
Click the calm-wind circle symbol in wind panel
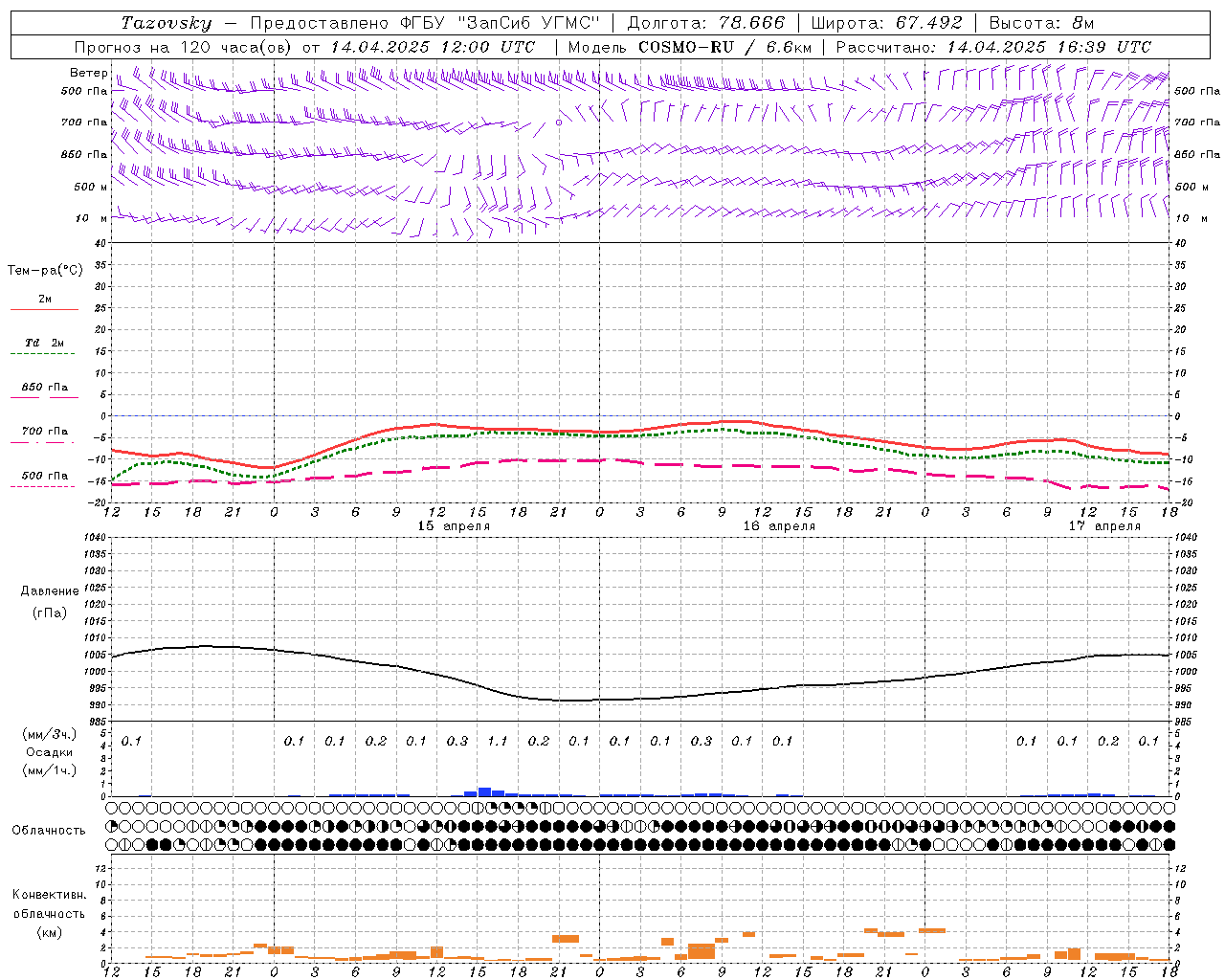pyautogui.click(x=559, y=122)
